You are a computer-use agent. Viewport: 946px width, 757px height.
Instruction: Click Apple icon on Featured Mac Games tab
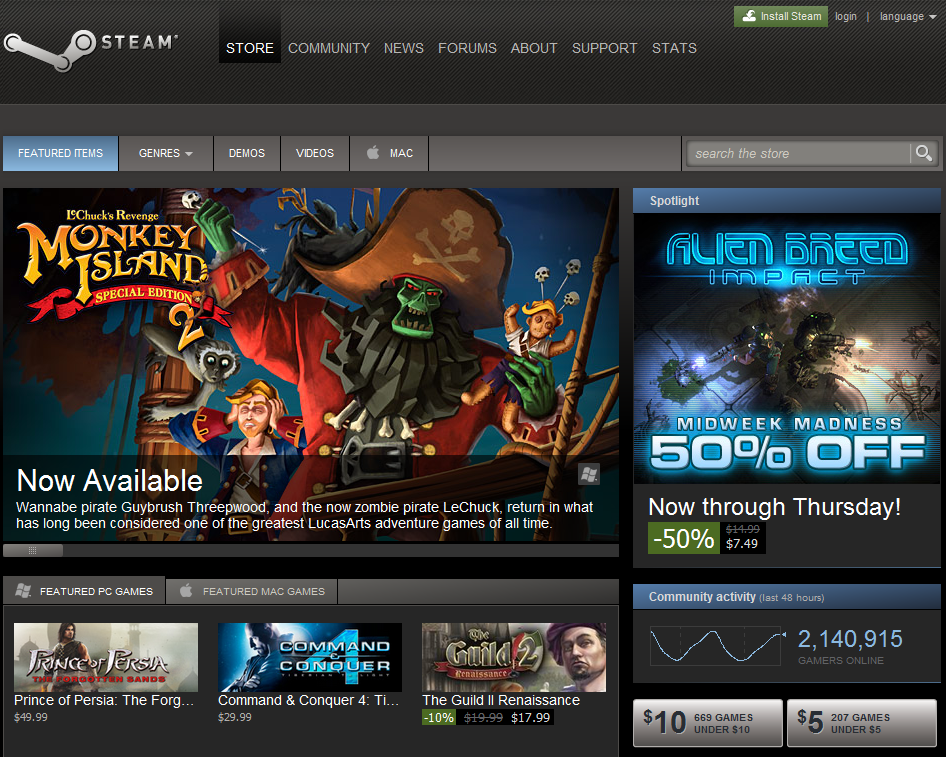(x=186, y=591)
